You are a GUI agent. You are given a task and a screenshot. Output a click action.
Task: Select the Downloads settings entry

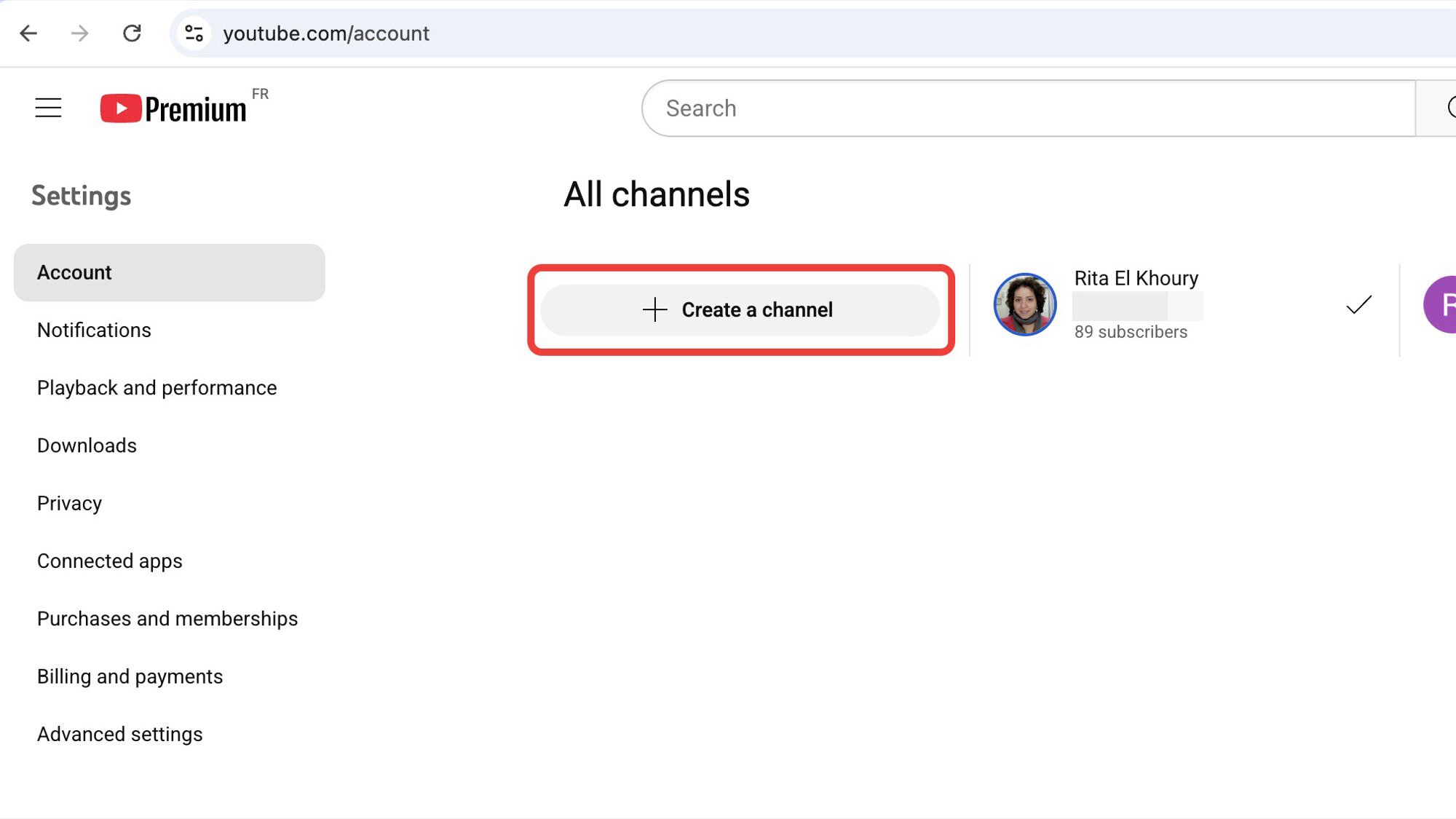86,446
